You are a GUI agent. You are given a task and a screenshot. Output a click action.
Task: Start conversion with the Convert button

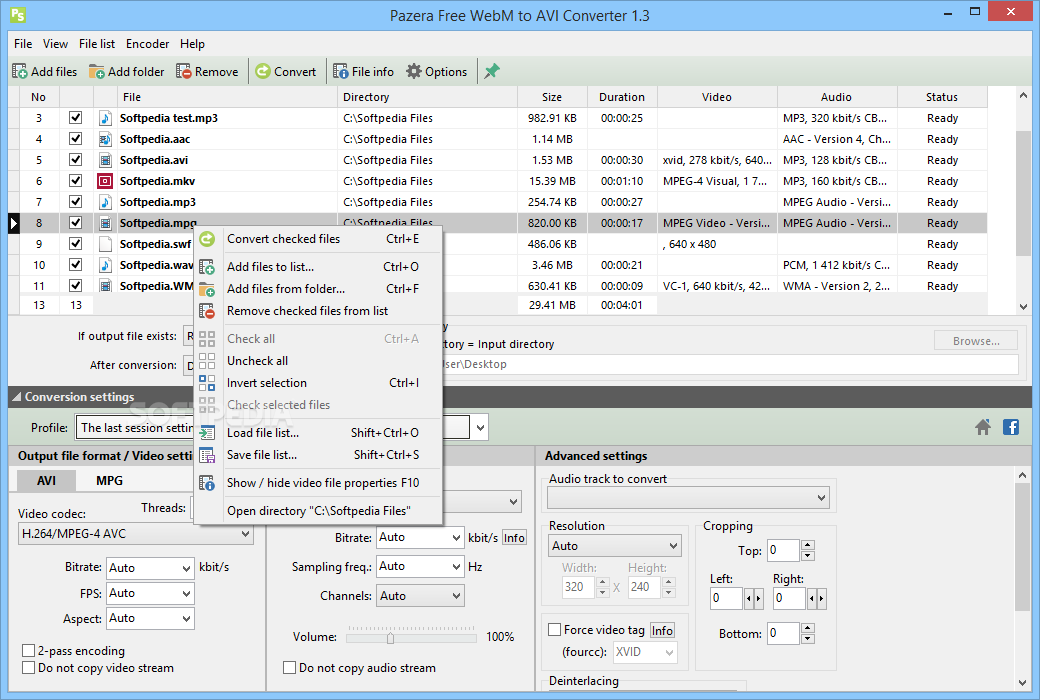click(x=286, y=72)
